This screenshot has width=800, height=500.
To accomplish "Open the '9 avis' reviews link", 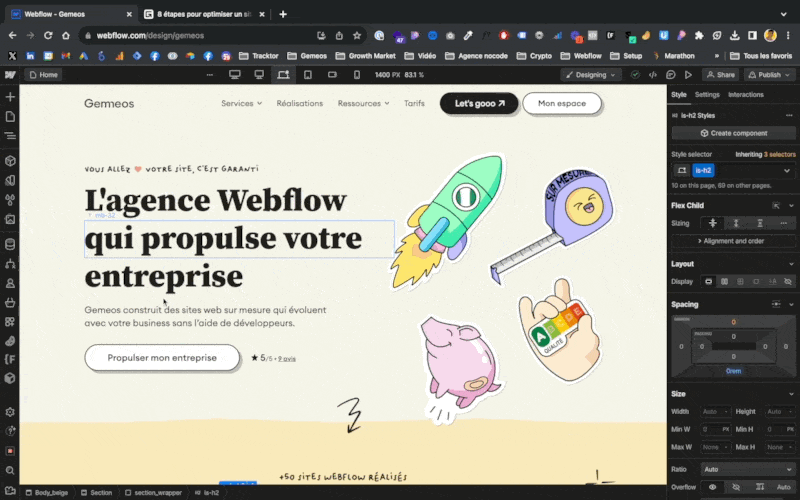I will (287, 359).
